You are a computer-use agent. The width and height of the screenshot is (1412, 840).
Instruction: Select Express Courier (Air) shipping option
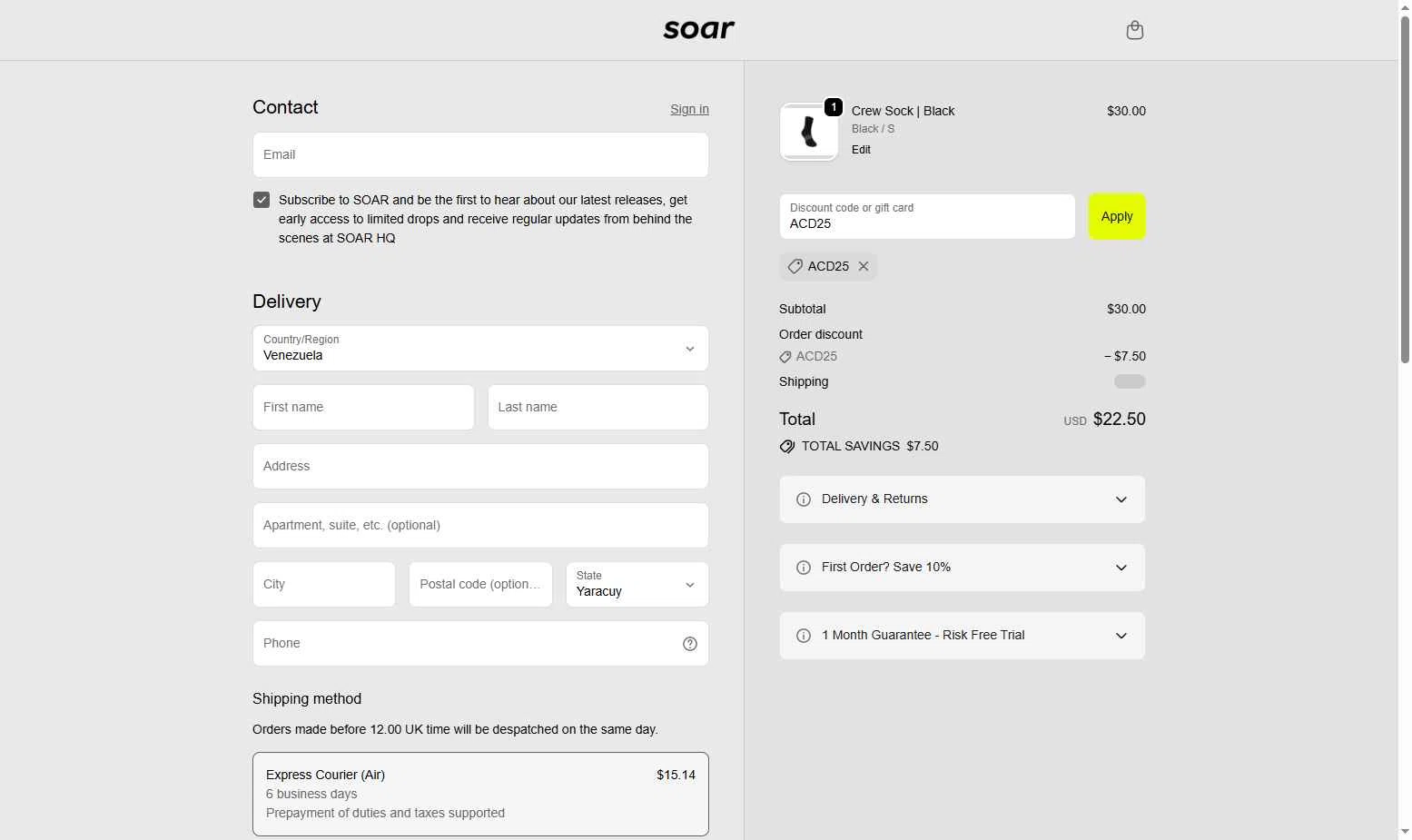point(480,794)
